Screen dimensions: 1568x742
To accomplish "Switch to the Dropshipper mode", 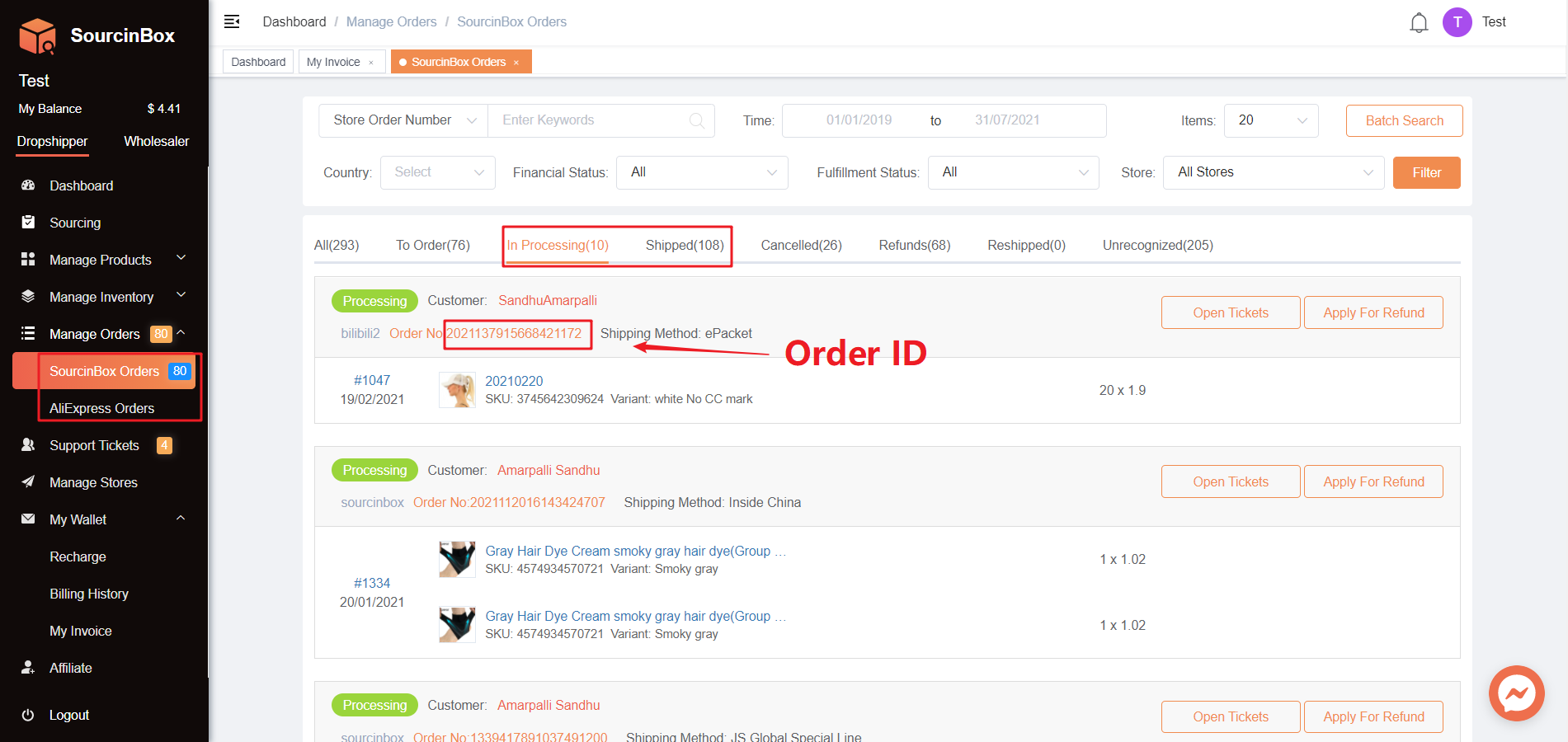I will point(52,141).
